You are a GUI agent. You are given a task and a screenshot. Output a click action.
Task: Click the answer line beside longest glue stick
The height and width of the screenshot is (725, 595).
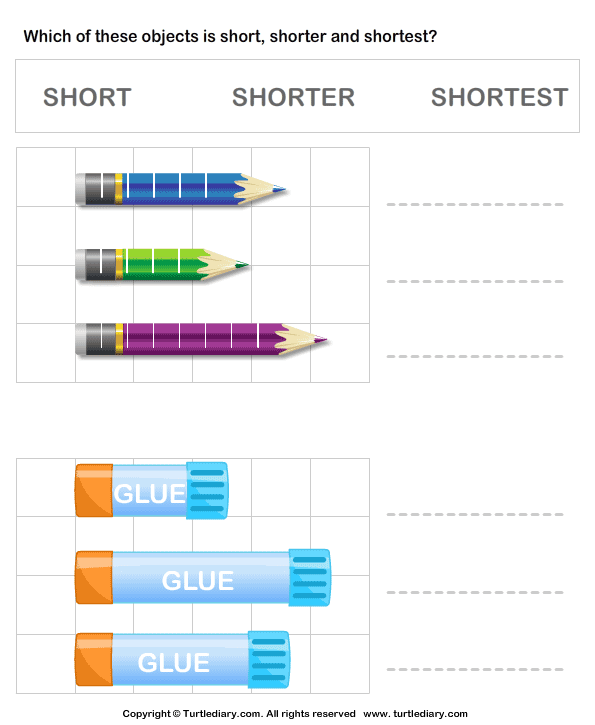pos(475,592)
